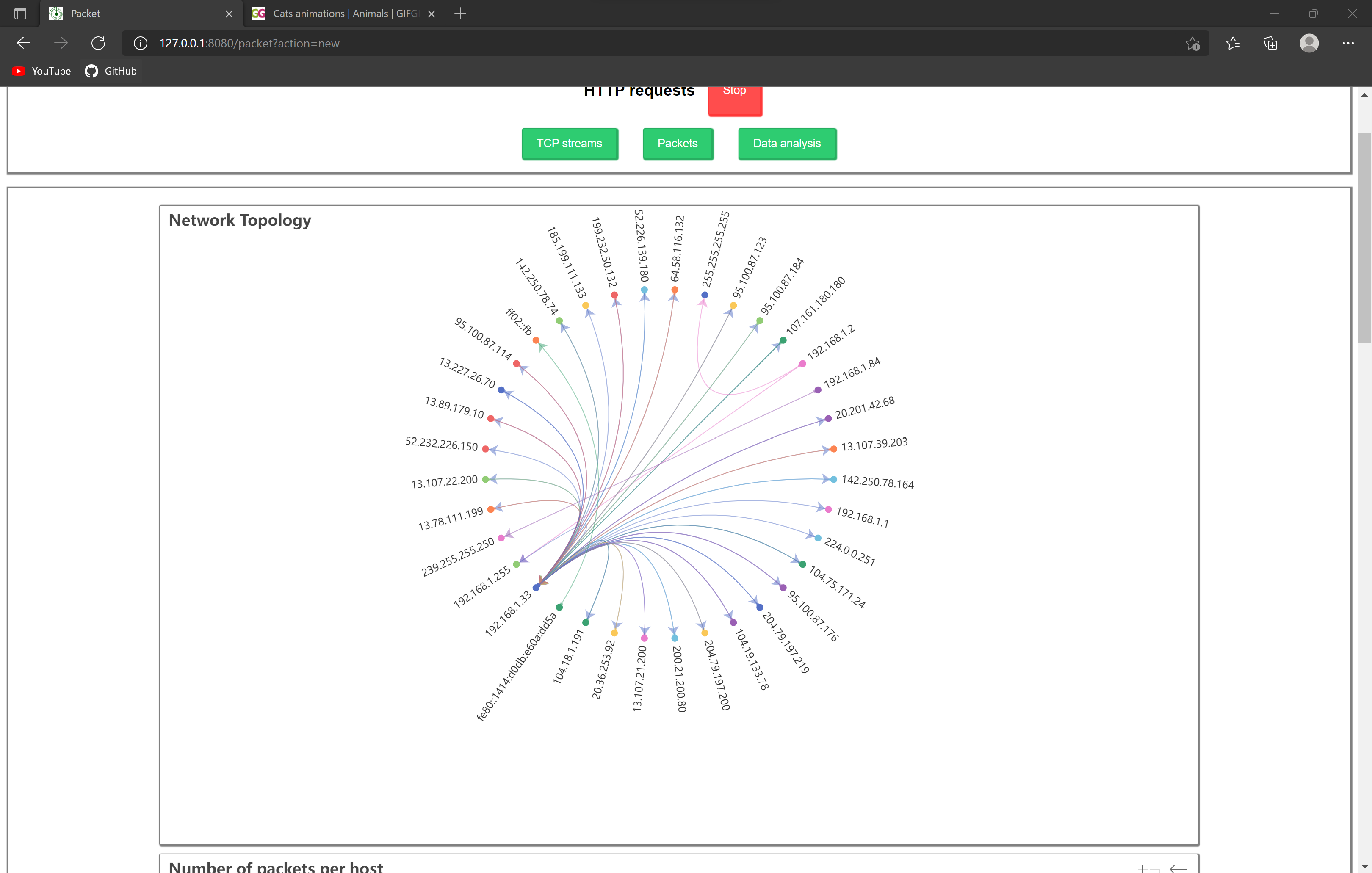Add page to favorites star icon

tap(1192, 43)
